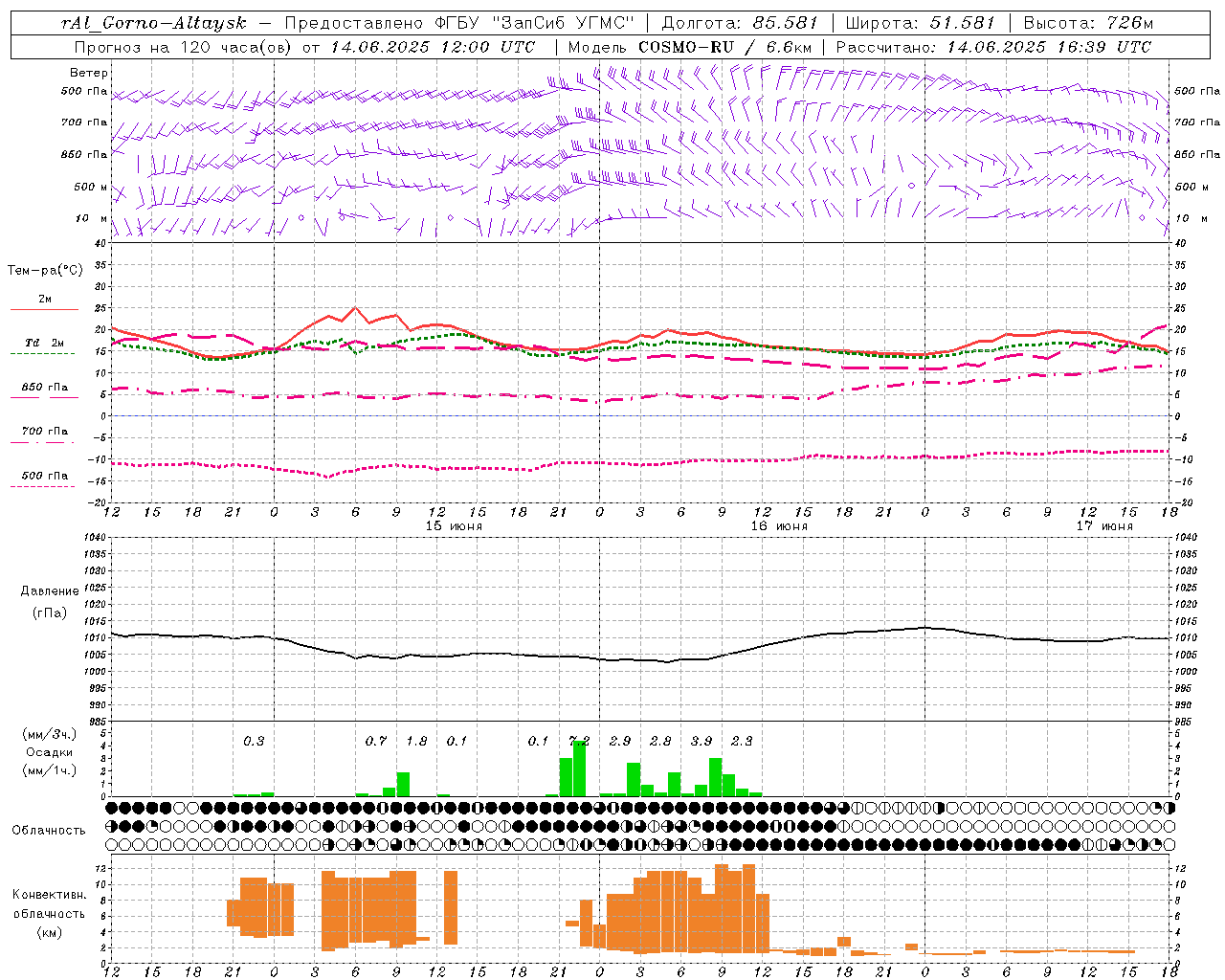
Task: Click the '(гПа)' unit under Давление
Action: pyautogui.click(x=50, y=612)
